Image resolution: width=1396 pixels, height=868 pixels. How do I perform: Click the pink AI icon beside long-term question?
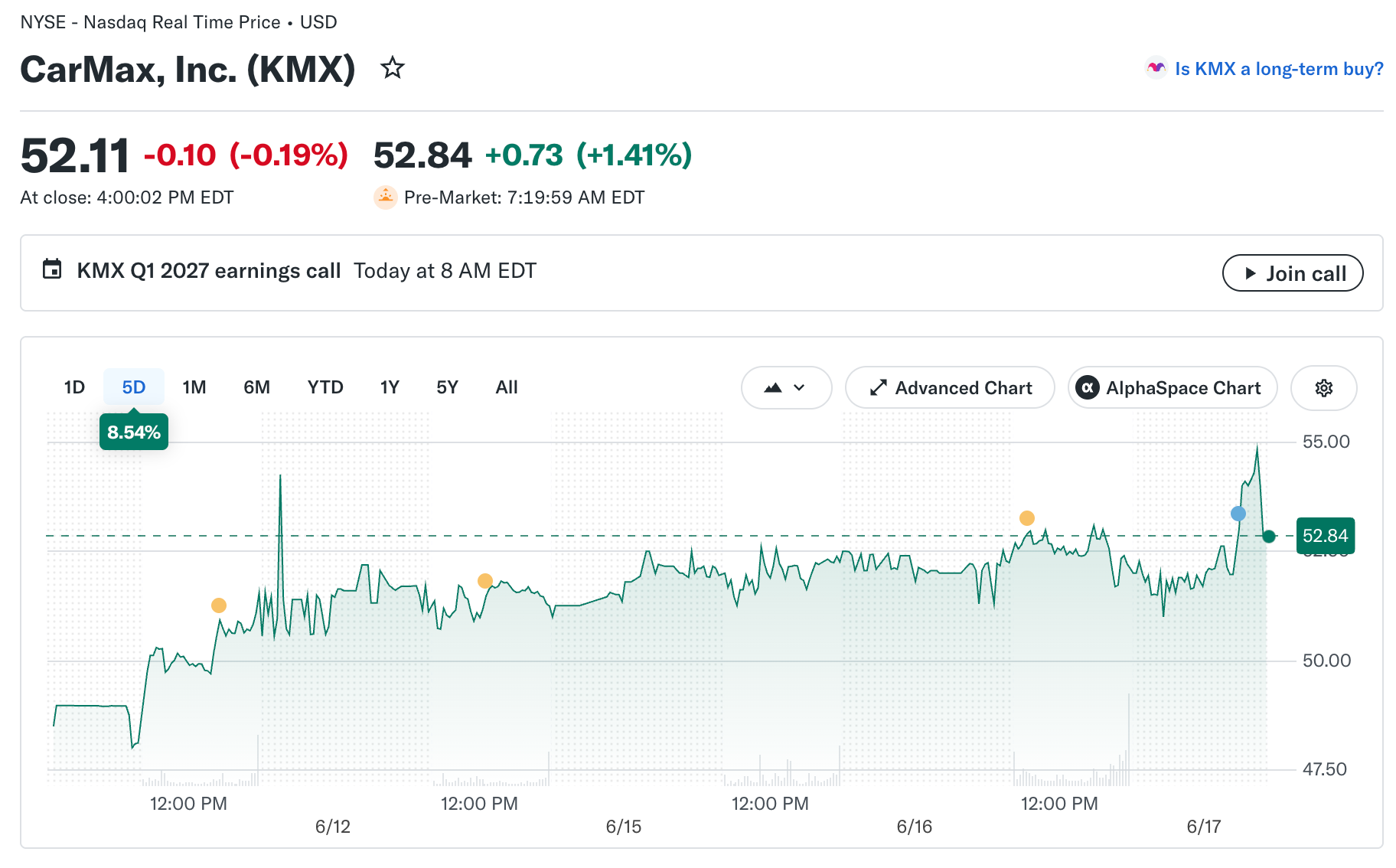(1156, 69)
